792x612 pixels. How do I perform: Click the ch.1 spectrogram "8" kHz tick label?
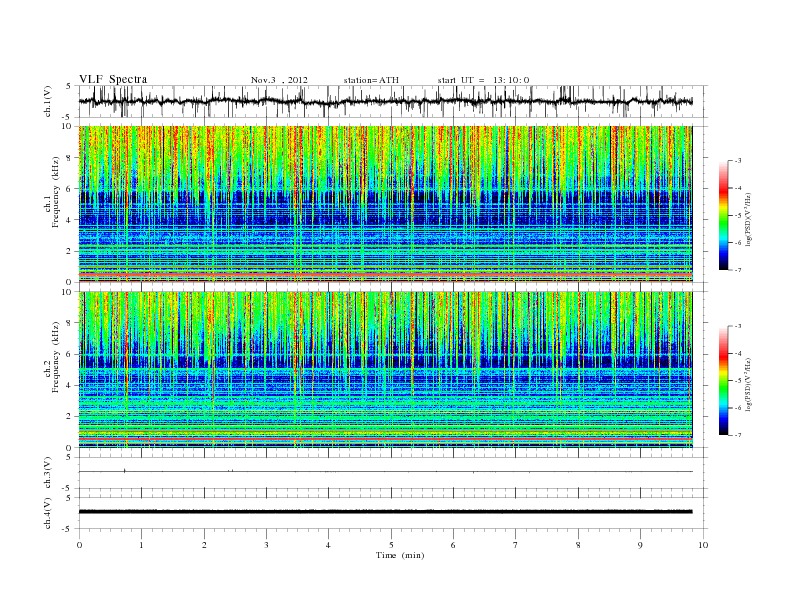(x=70, y=158)
